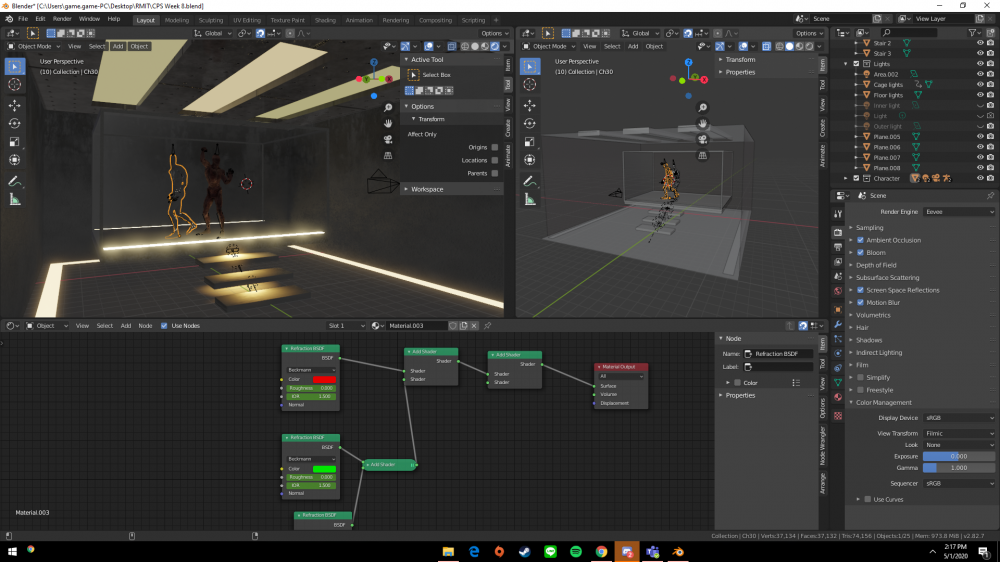Select the Transform tool in left viewport
1000x562 pixels.
pyautogui.click(x=15, y=160)
